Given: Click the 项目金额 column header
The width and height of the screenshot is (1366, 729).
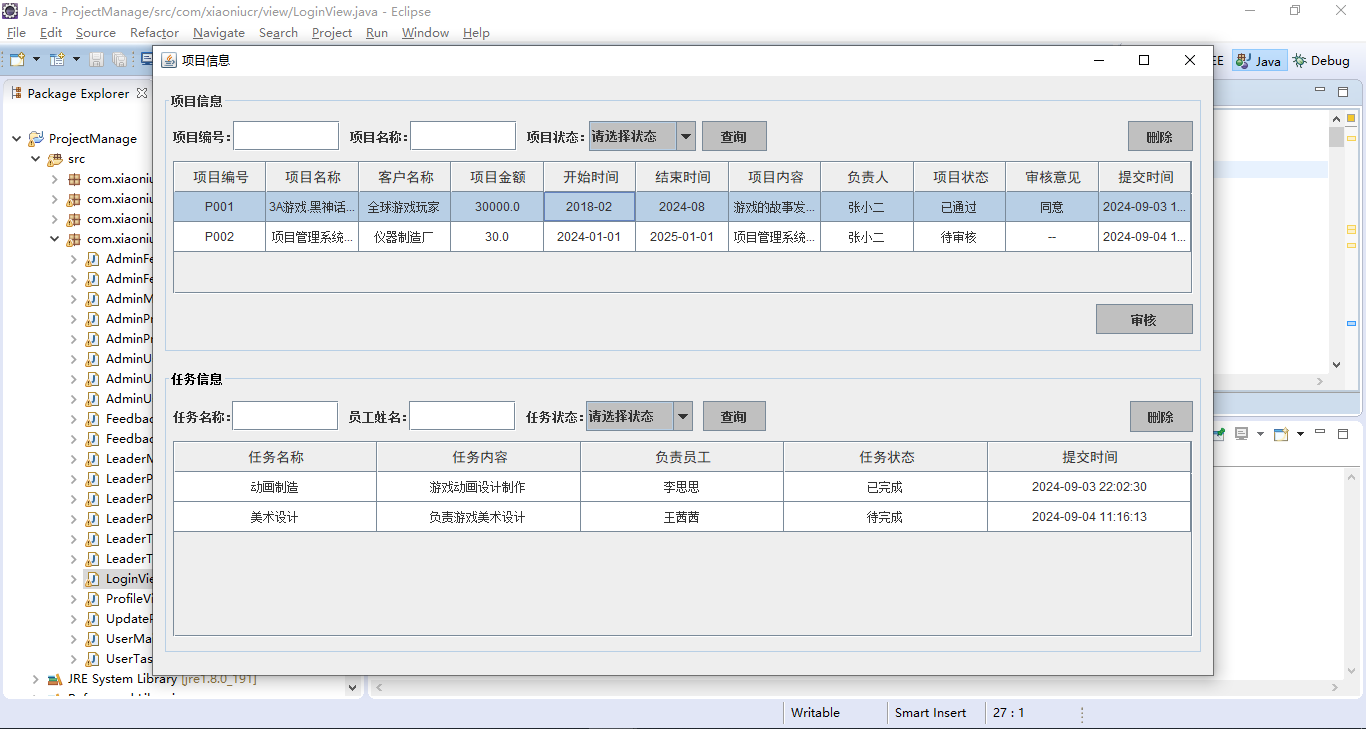Looking at the screenshot, I should pos(497,177).
